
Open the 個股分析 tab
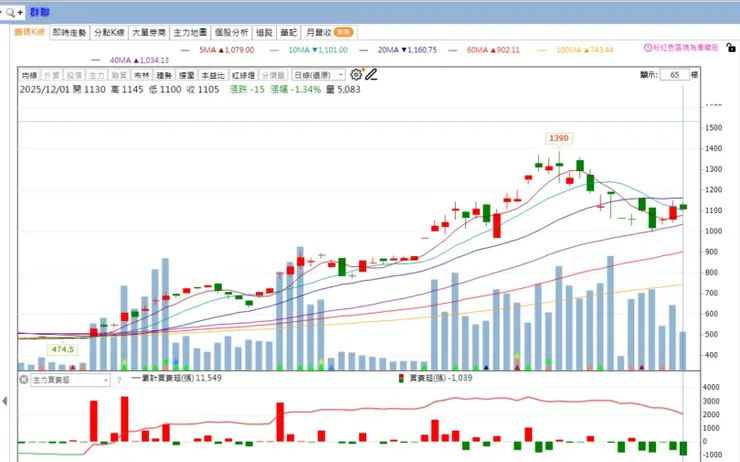tap(231, 32)
